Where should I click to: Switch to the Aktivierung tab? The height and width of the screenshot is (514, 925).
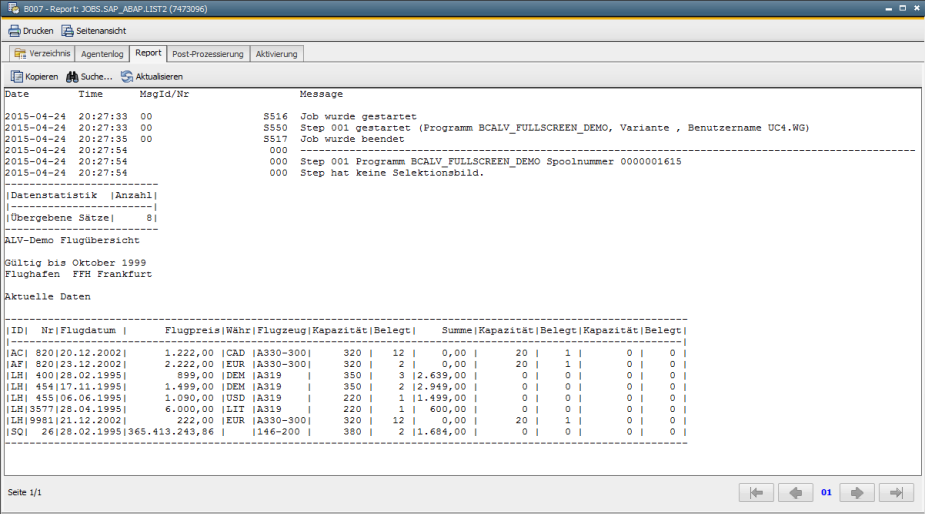pos(276,53)
